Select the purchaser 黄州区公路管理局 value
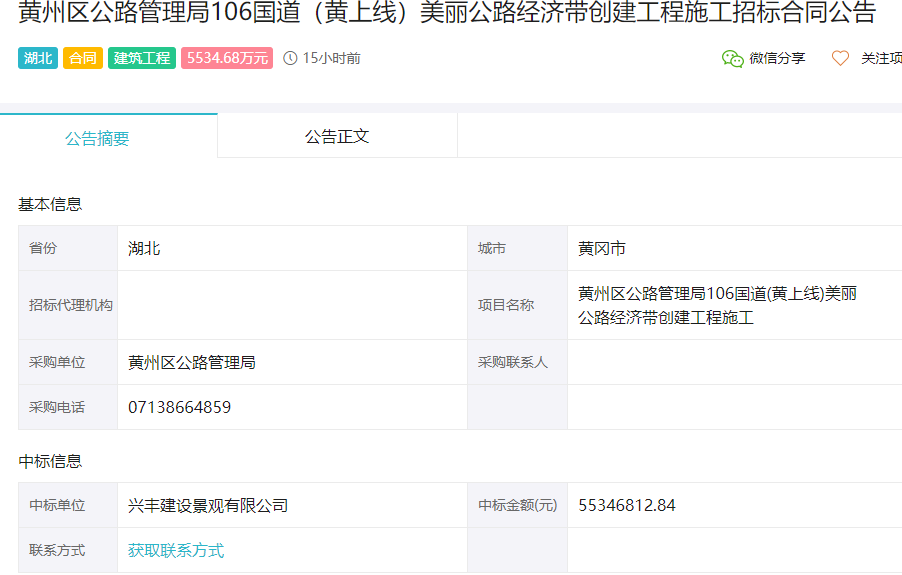The height and width of the screenshot is (575, 902). (x=192, y=362)
